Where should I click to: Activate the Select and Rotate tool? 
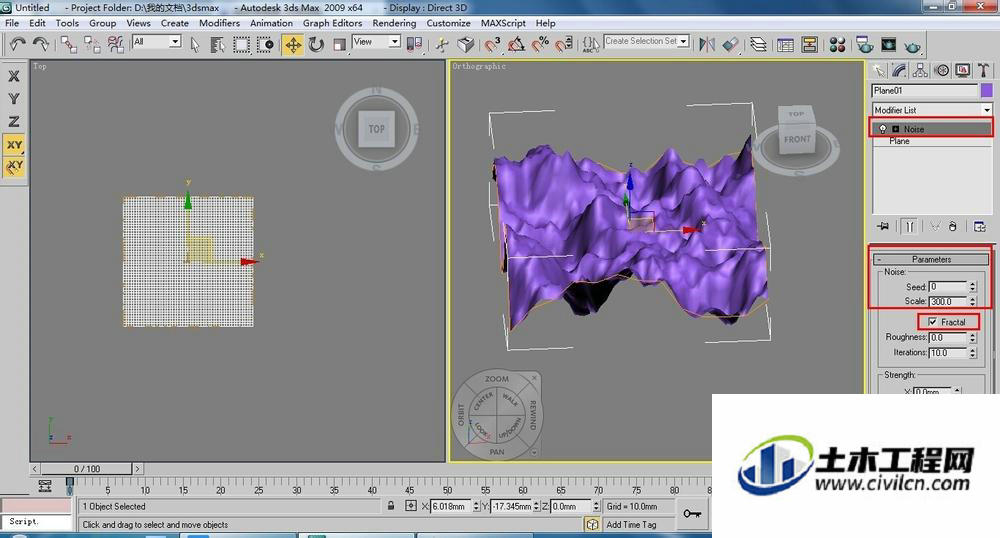(316, 44)
